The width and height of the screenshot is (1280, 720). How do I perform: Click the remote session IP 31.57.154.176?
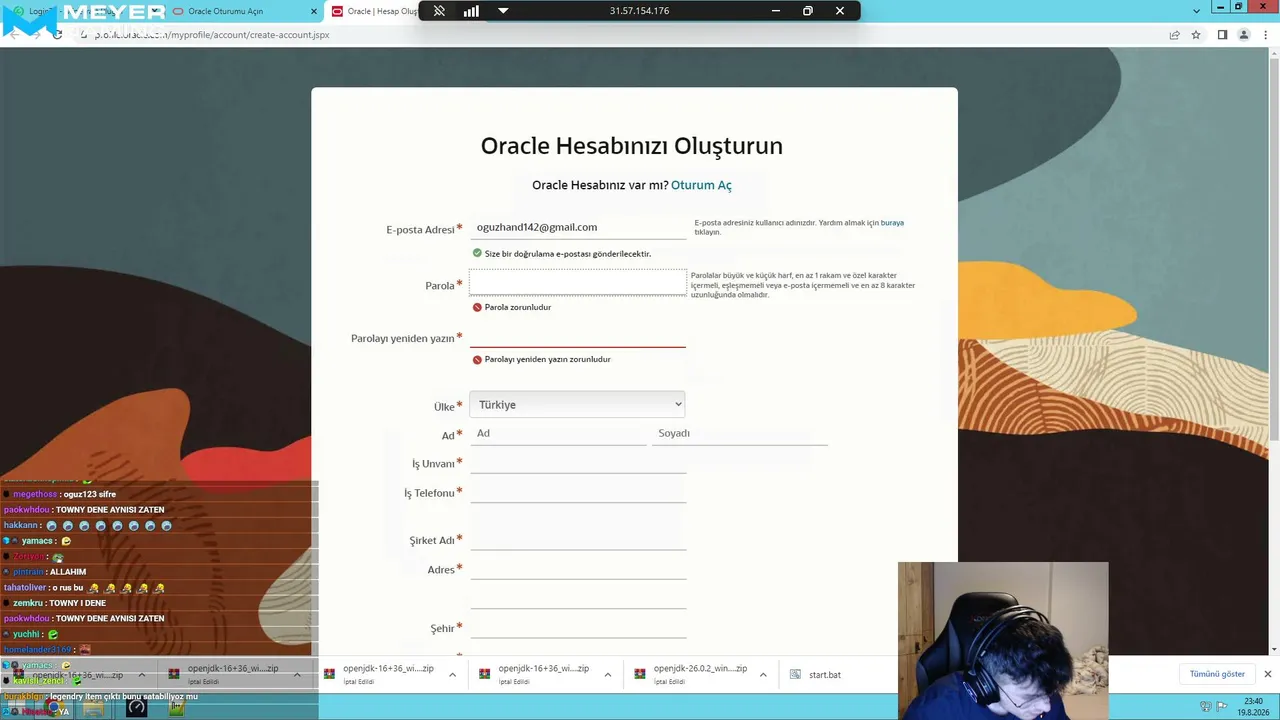pos(639,11)
